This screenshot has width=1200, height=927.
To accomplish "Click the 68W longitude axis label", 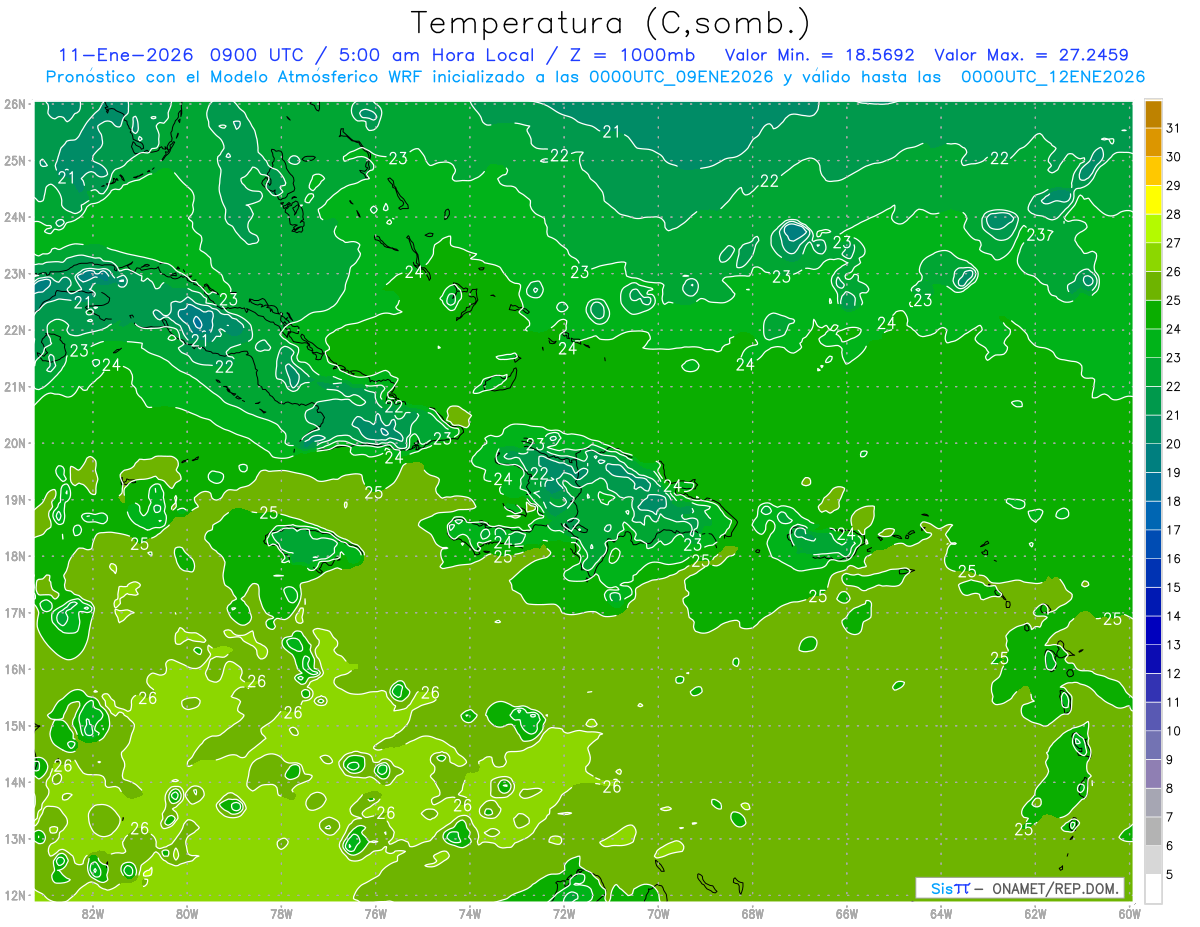I will [753, 914].
